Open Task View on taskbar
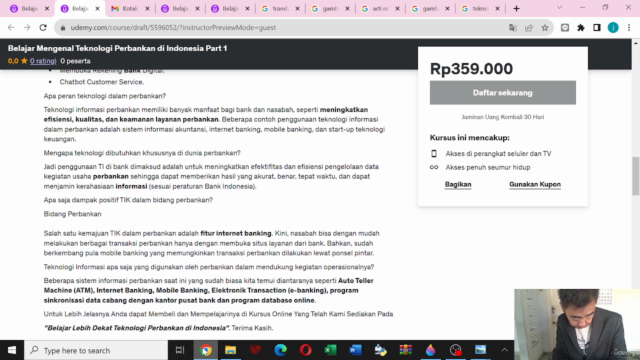This screenshot has height=360, width=640. [x=180, y=350]
